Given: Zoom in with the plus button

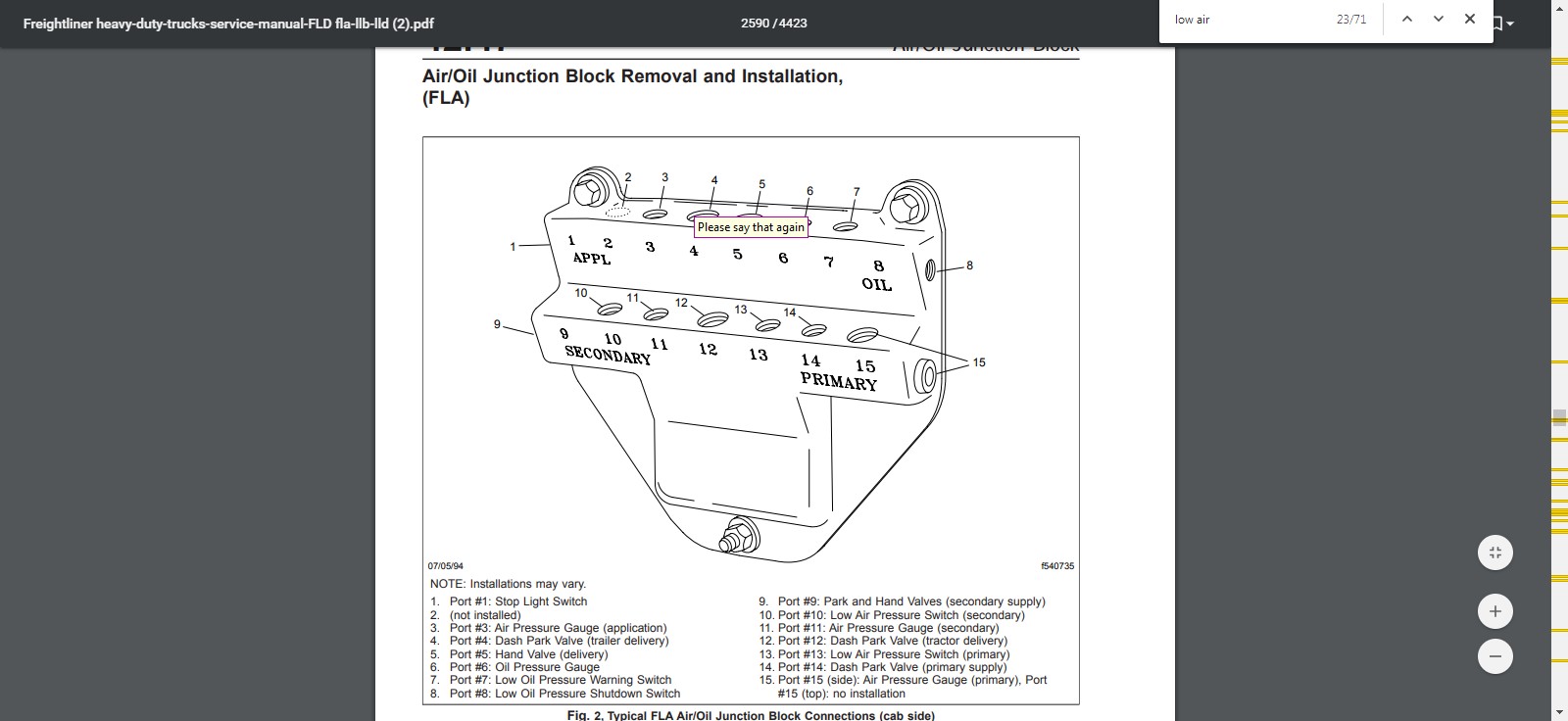Looking at the screenshot, I should tap(1495, 611).
